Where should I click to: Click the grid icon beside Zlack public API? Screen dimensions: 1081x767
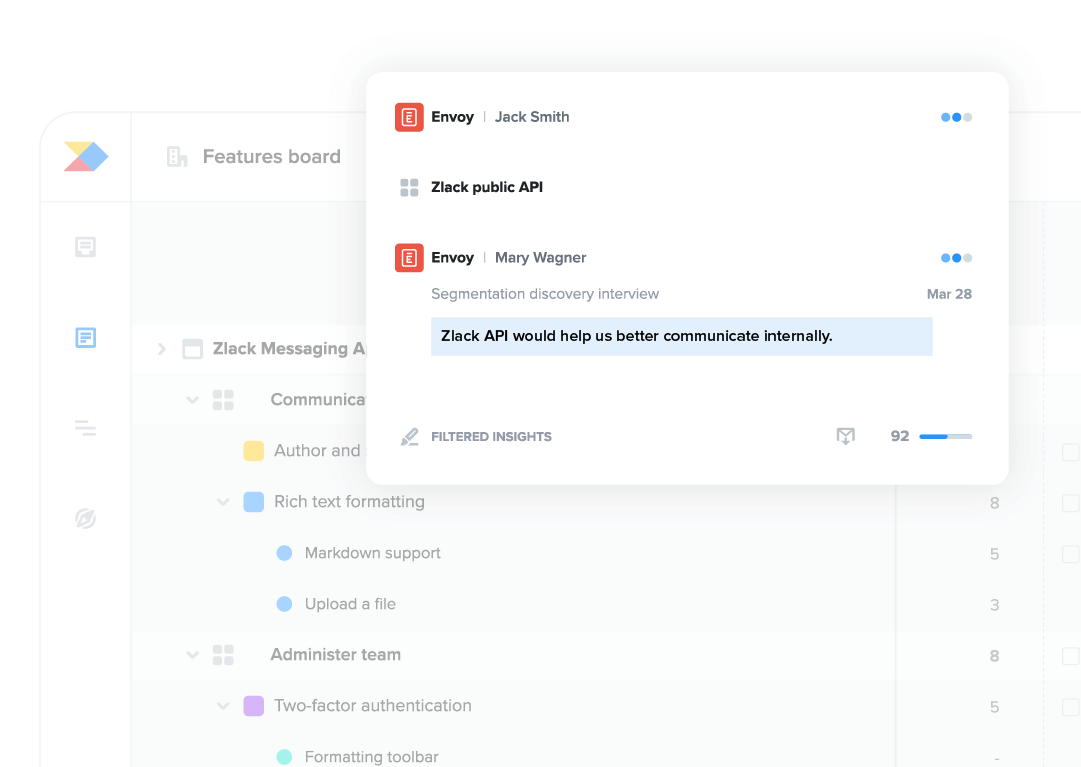tap(409, 187)
